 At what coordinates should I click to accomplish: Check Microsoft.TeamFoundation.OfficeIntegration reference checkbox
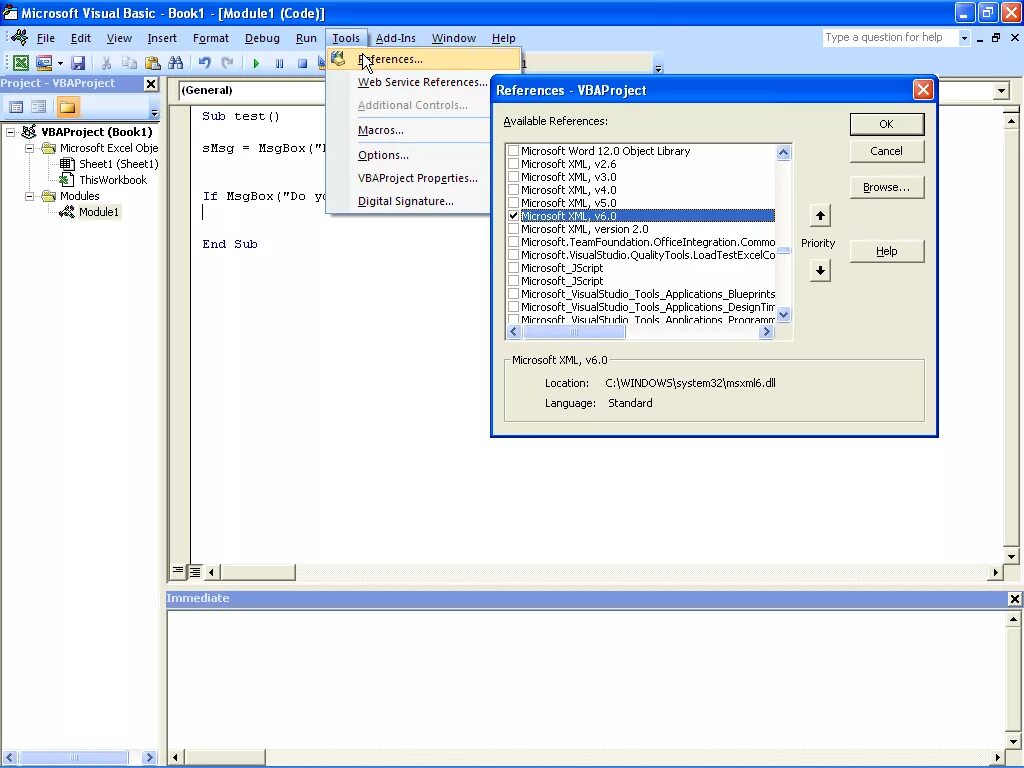tap(513, 242)
